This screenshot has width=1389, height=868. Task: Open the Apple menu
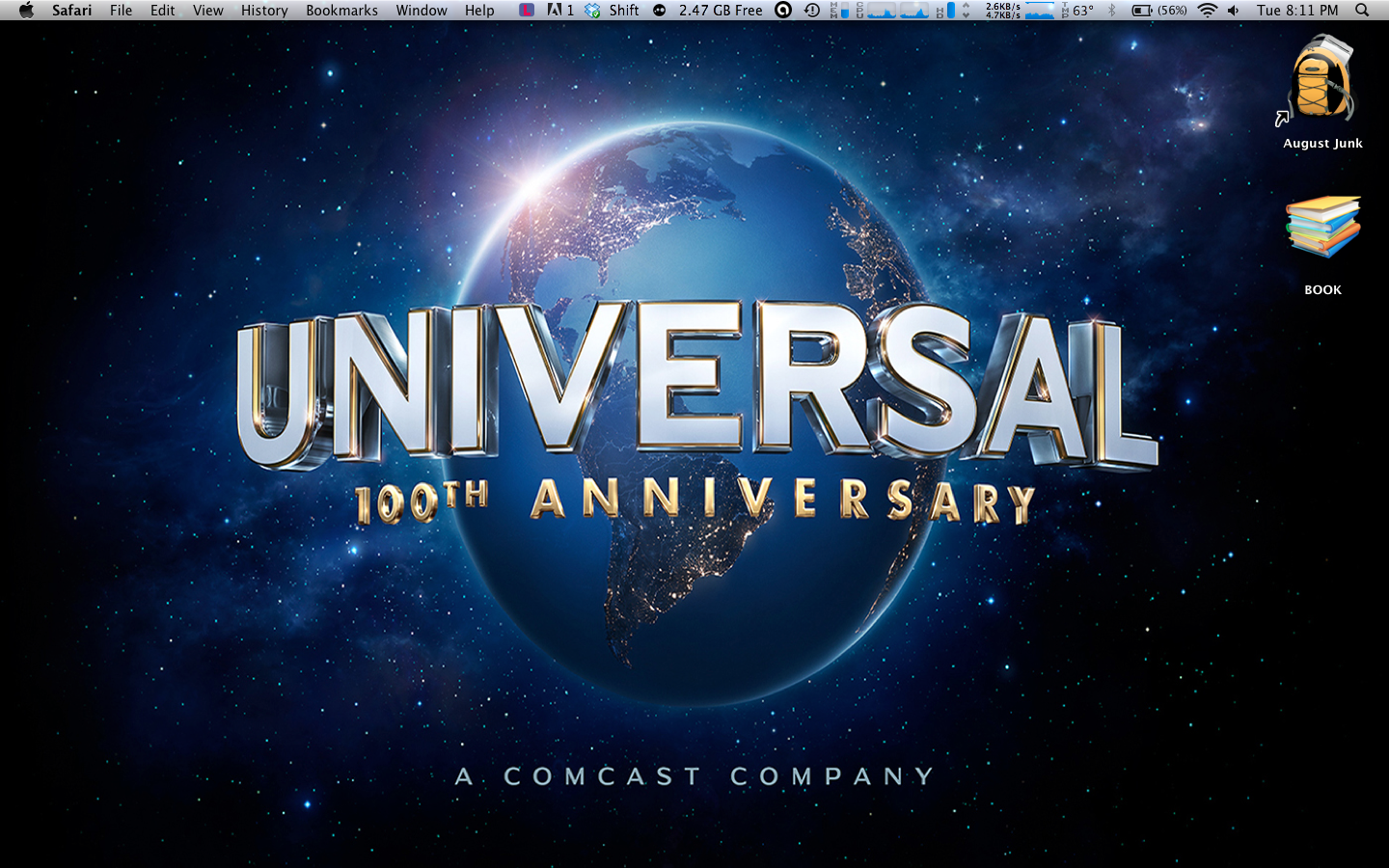pos(26,10)
